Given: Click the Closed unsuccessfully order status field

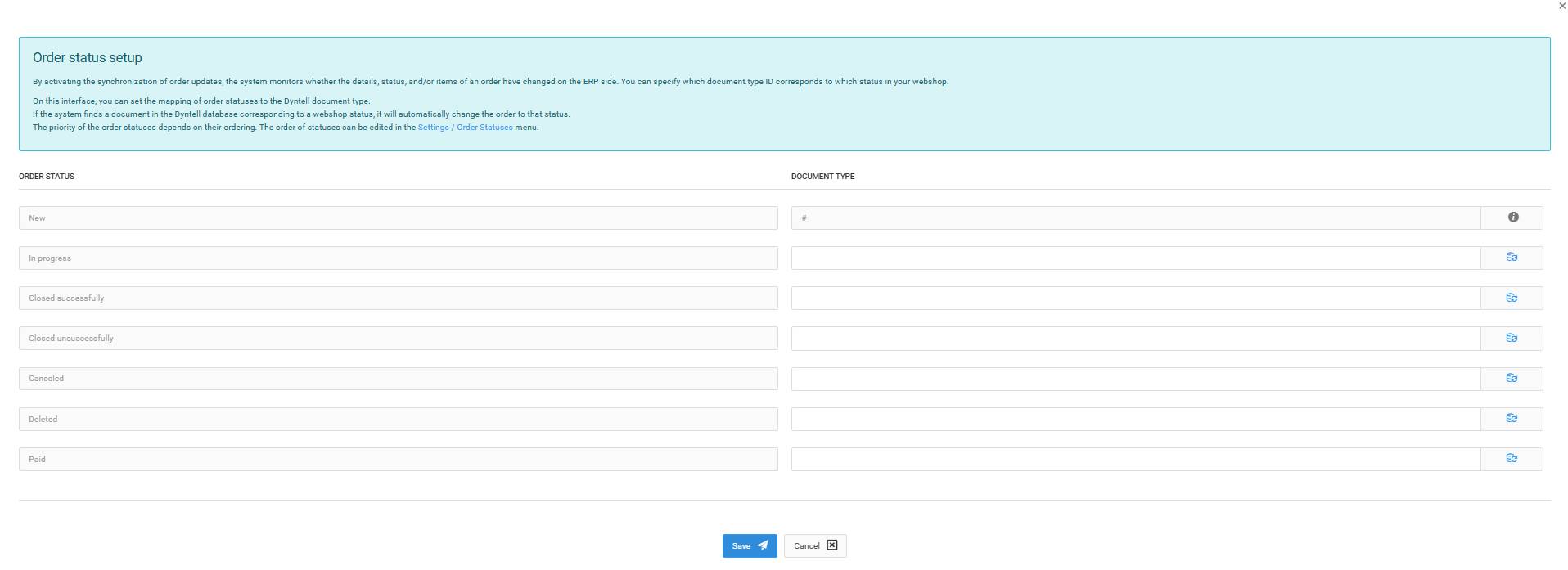Looking at the screenshot, I should tap(398, 338).
